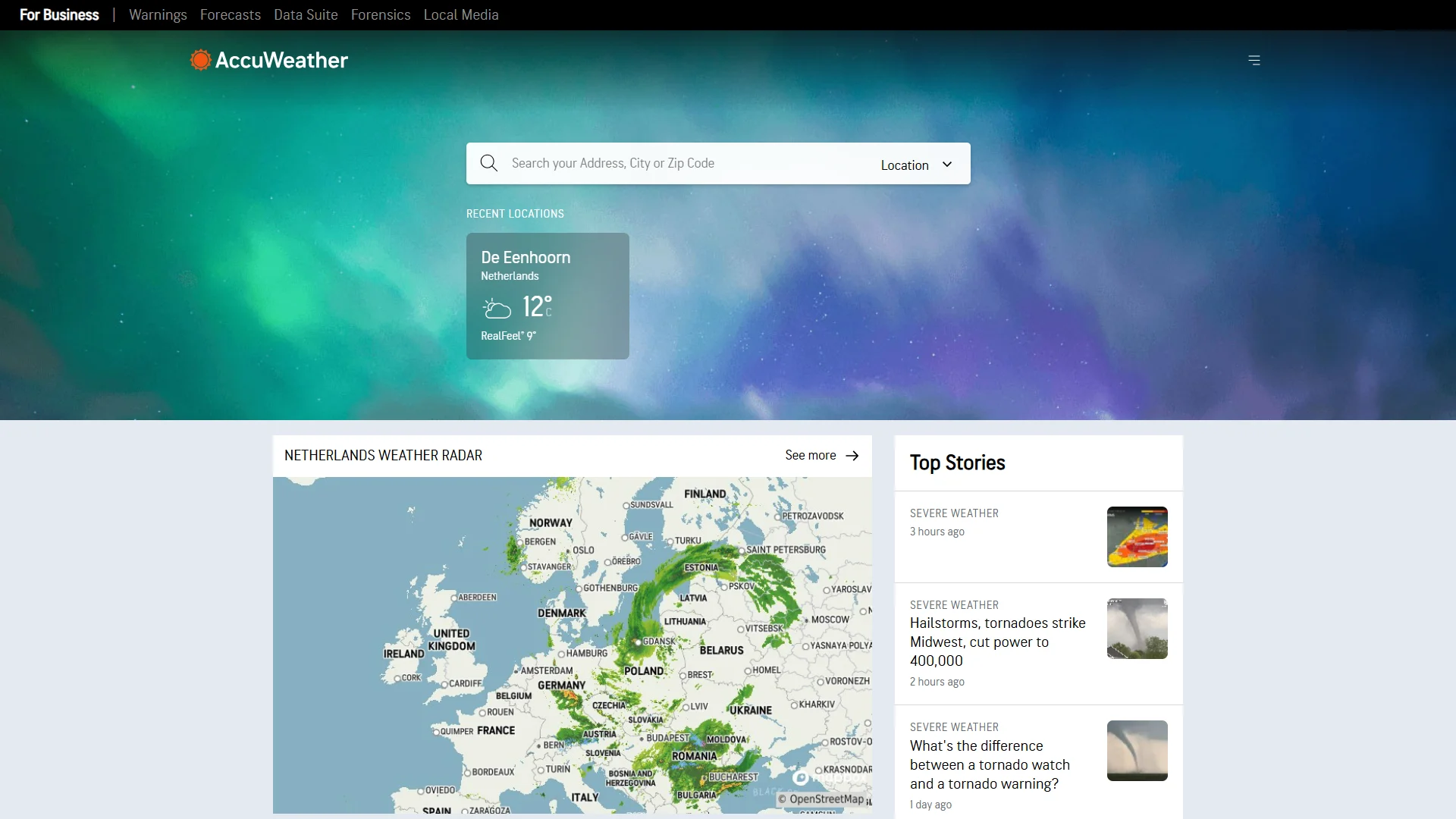Click the 1 day ago timestamp
The width and height of the screenshot is (1456, 819).
coord(930,805)
